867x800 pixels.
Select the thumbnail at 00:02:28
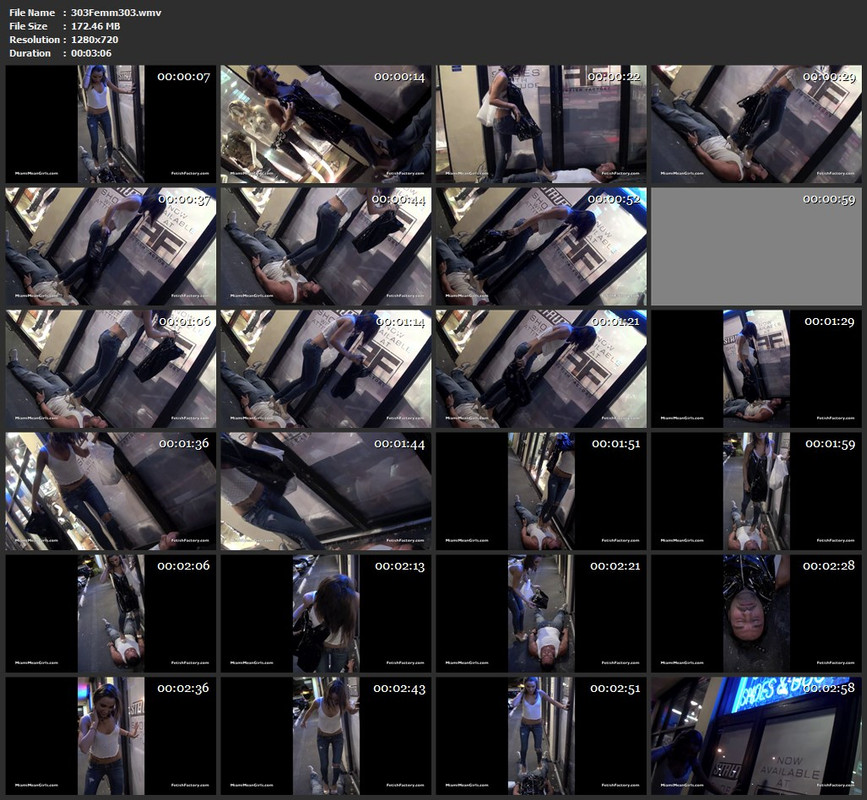pos(756,614)
